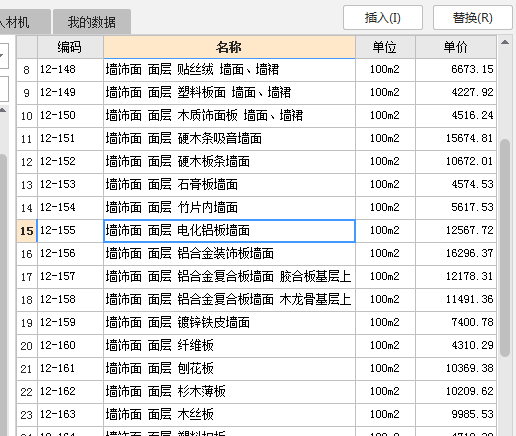Click price value 7400.78
The image size is (516, 436).
click(472, 322)
